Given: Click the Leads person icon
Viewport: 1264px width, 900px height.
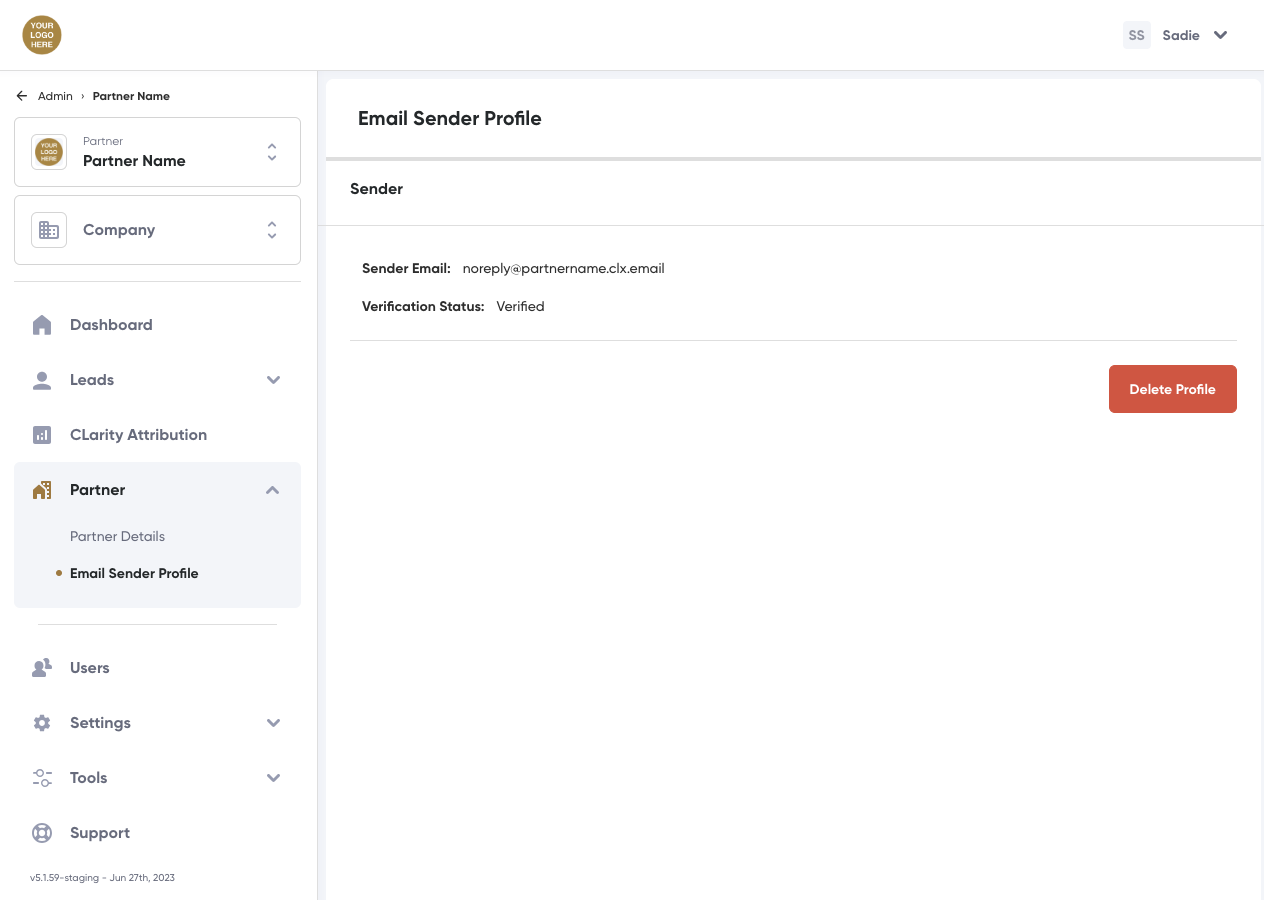Looking at the screenshot, I should pos(42,380).
